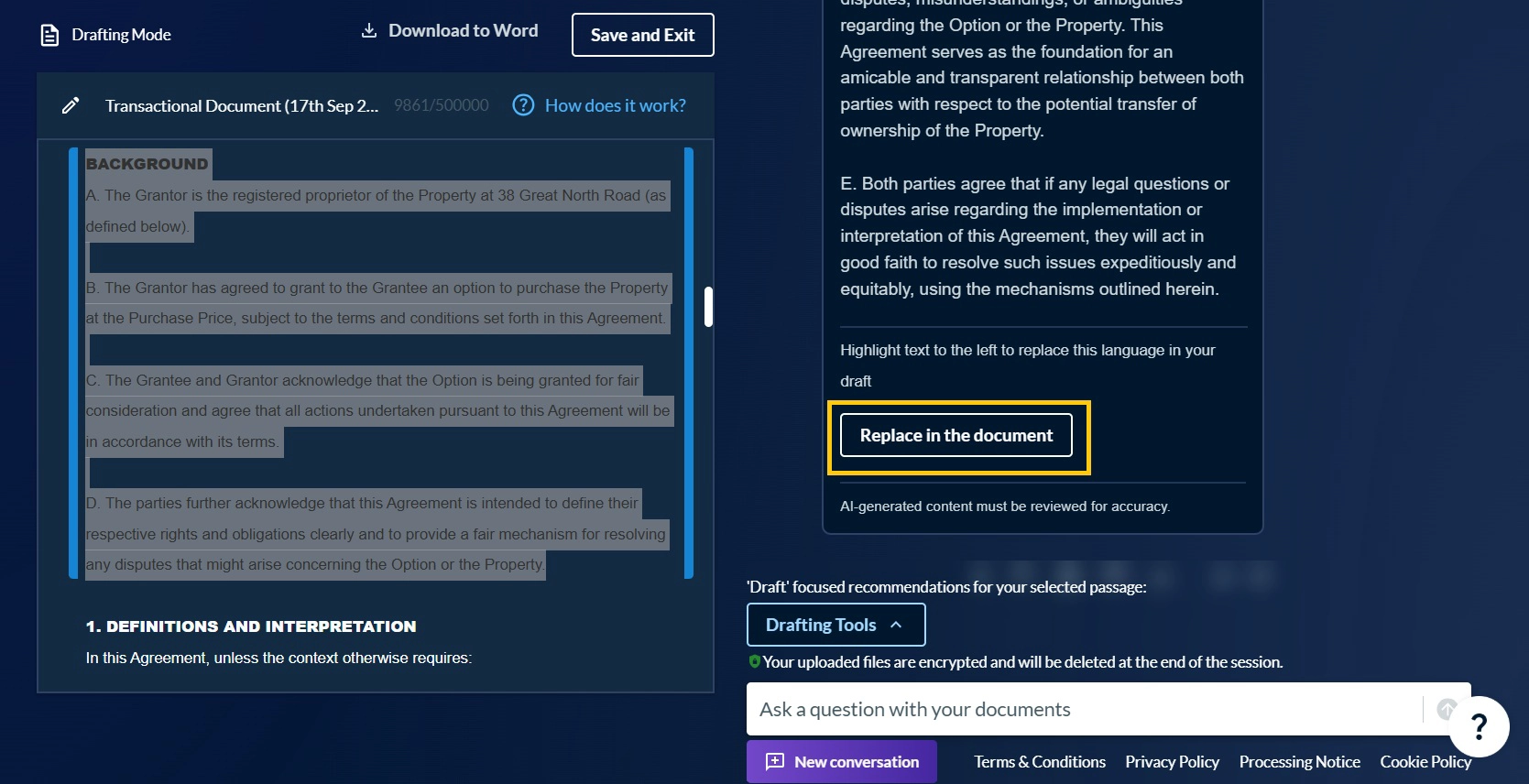Collapse the Drafting Tools dropdown
The height and width of the screenshot is (784, 1529).
835,625
